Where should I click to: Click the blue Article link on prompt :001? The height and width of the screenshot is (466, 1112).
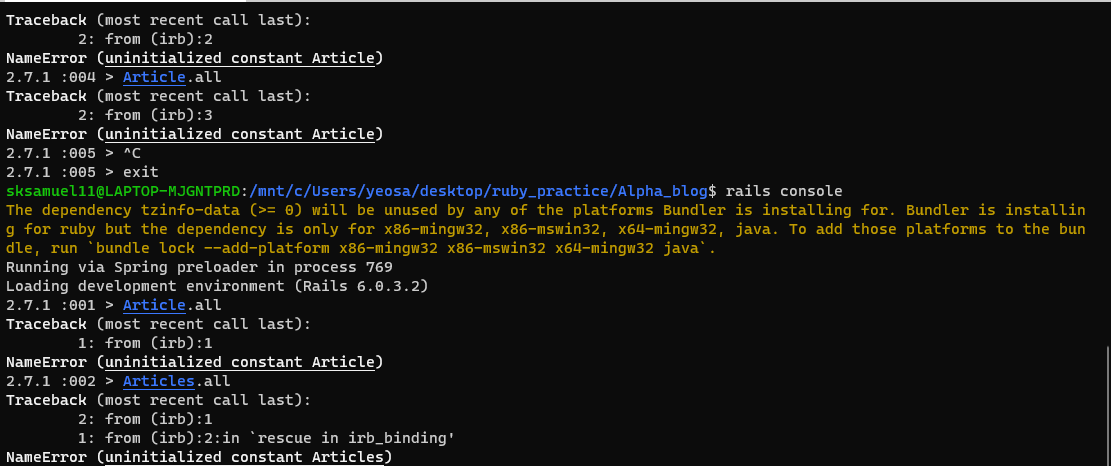click(x=154, y=305)
